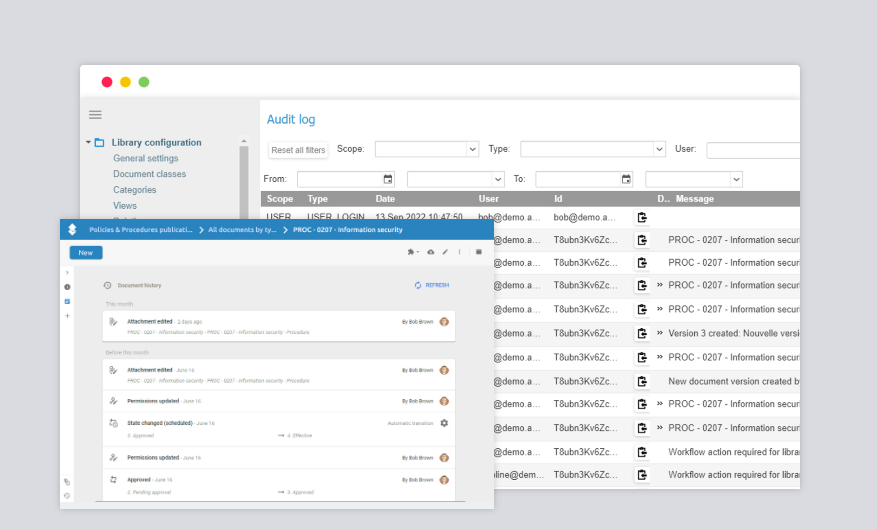
Task: Click the square panel icon in document toolbar
Action: tap(479, 252)
